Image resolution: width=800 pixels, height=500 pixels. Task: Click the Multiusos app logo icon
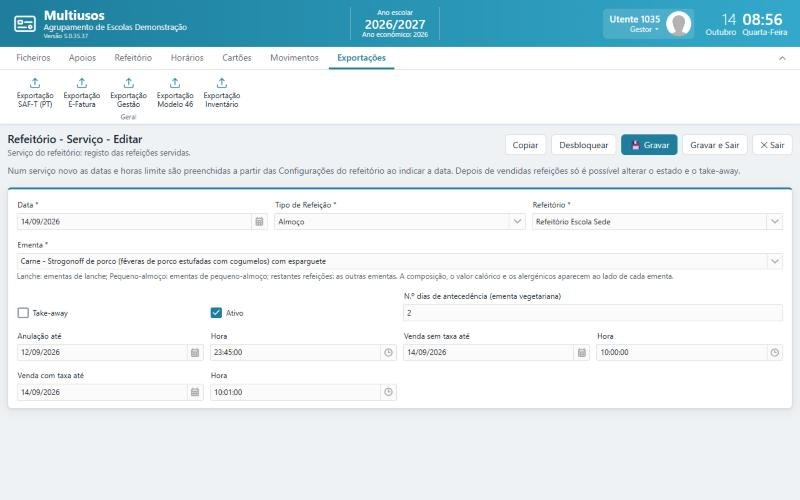click(24, 24)
